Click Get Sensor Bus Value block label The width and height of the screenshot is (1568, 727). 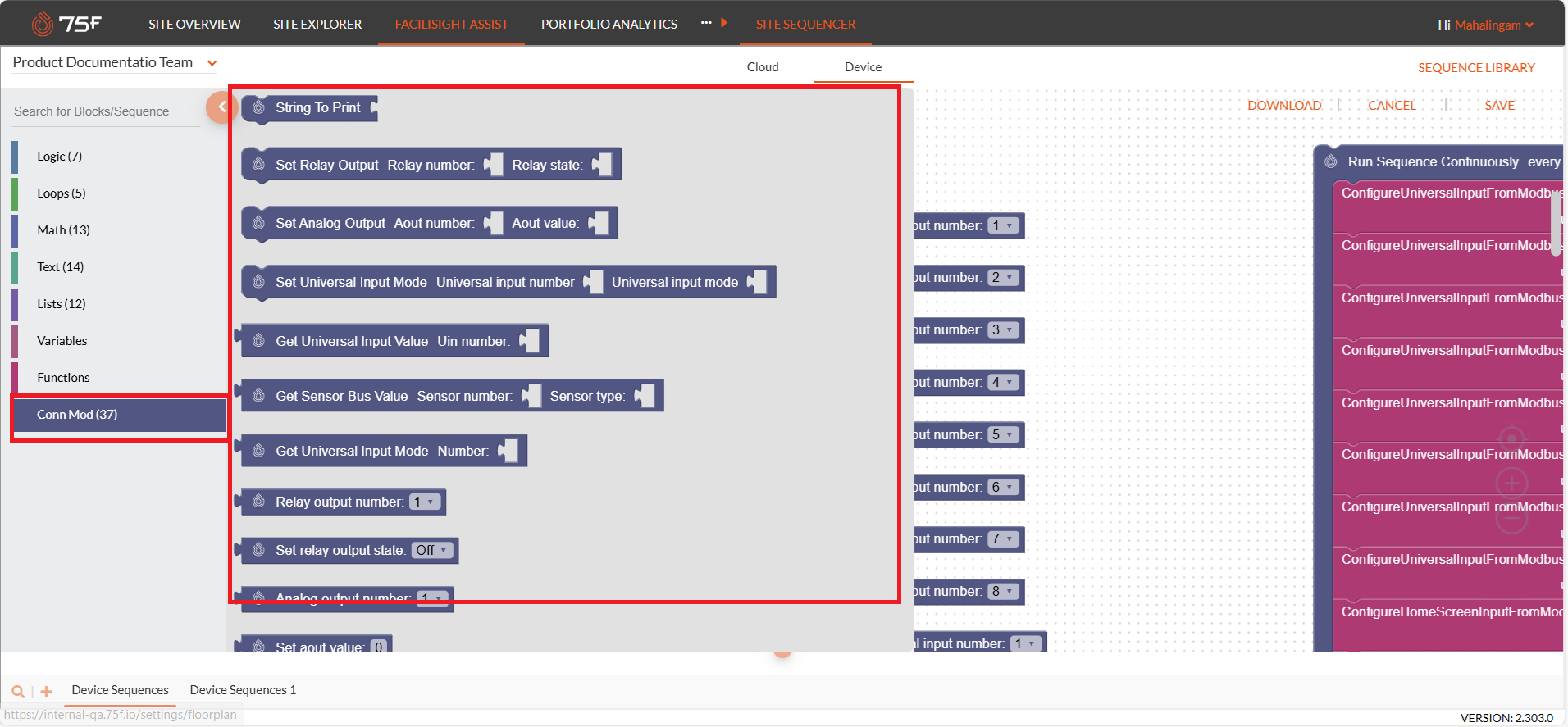point(341,396)
